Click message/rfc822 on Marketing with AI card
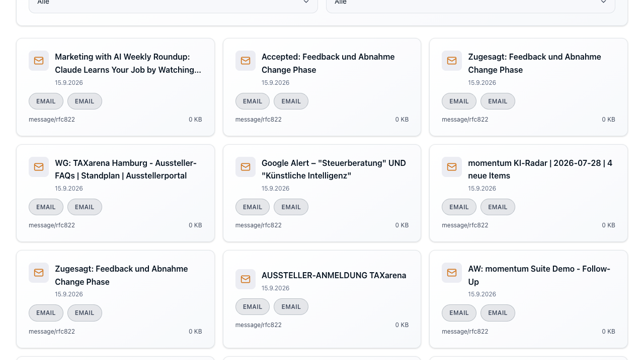This screenshot has height=360, width=640. 52,120
